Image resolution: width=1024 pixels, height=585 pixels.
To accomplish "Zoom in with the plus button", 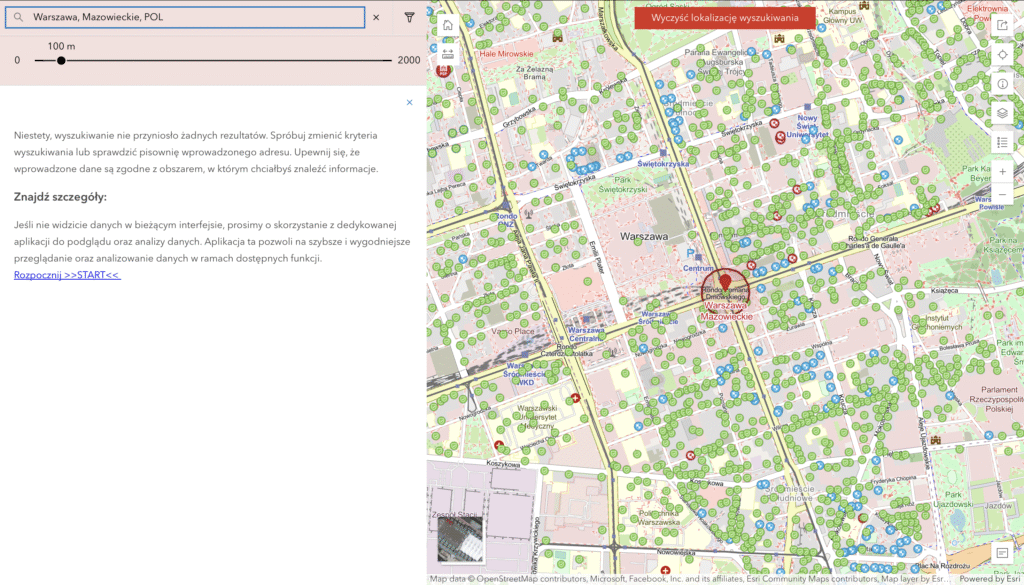I will (1003, 171).
